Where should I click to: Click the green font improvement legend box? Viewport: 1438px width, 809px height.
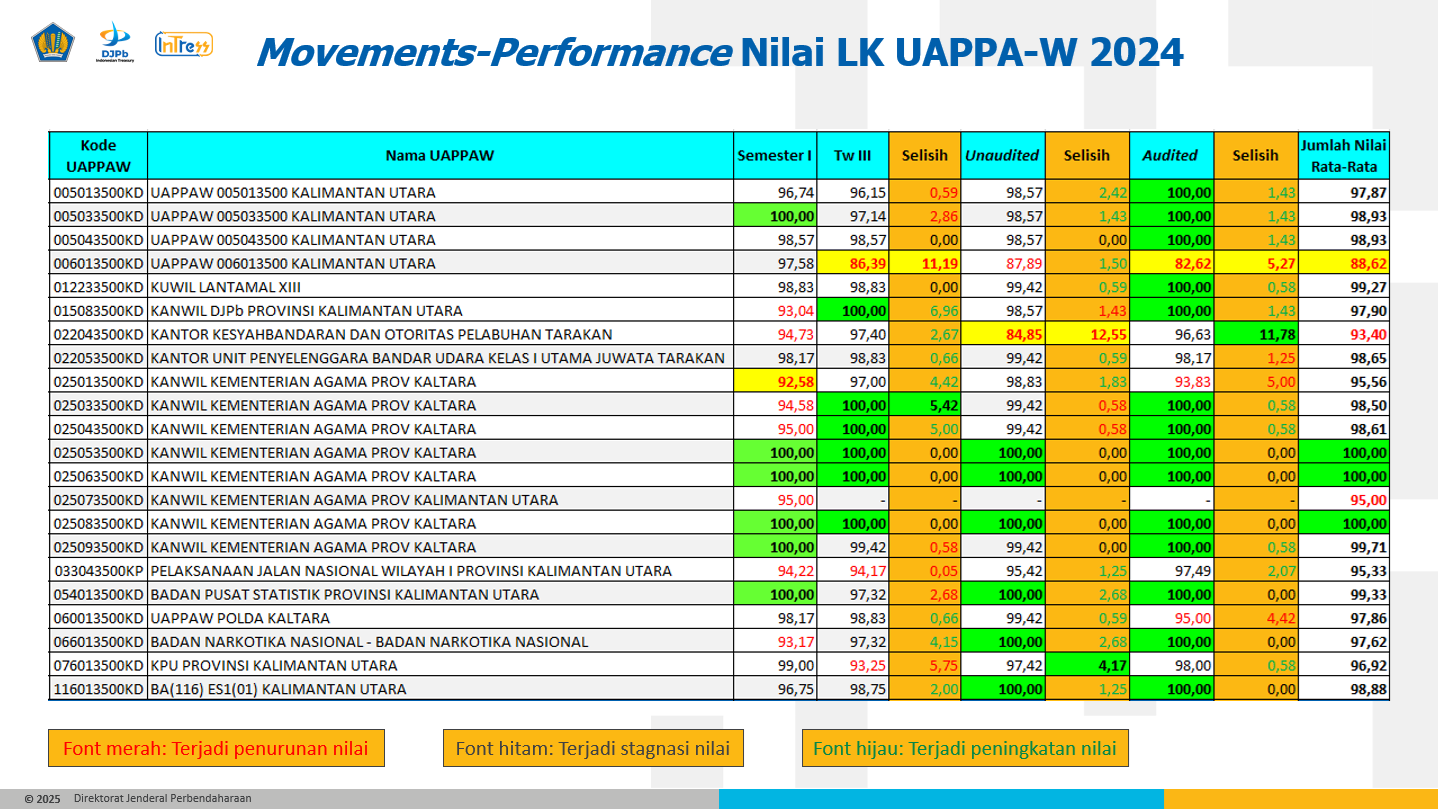point(964,748)
